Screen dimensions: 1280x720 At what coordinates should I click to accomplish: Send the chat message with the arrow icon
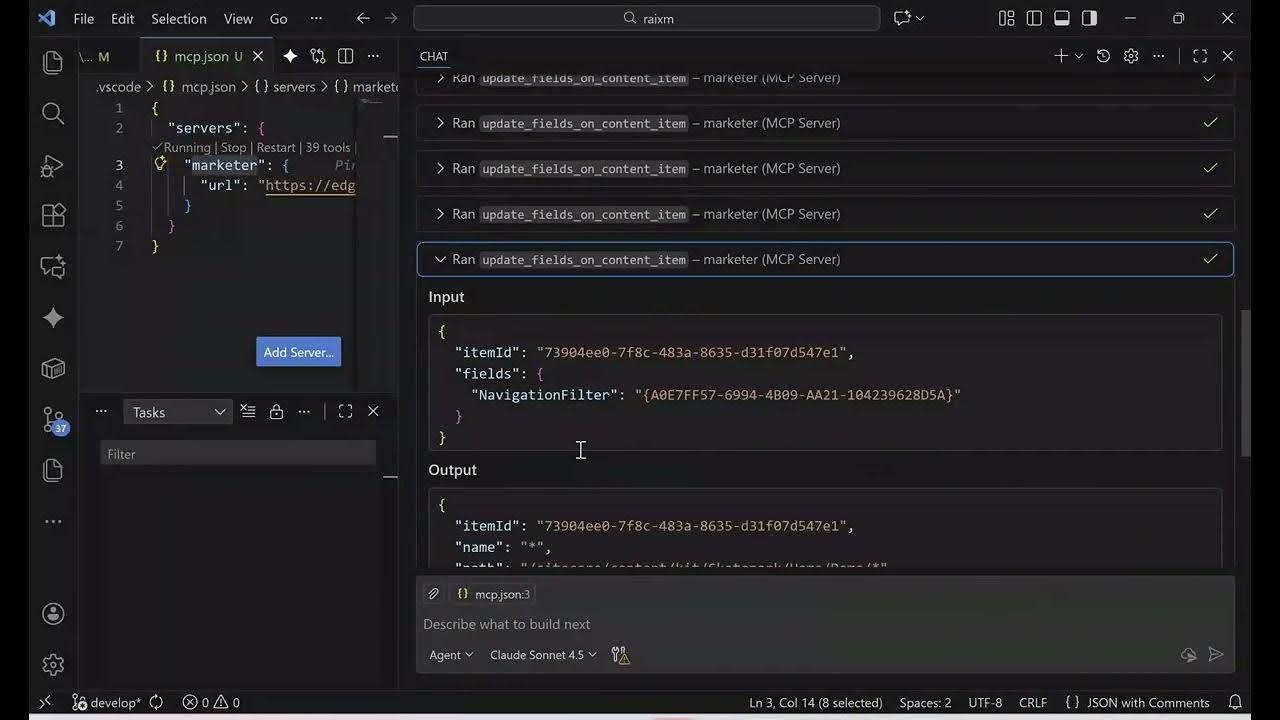point(1216,655)
